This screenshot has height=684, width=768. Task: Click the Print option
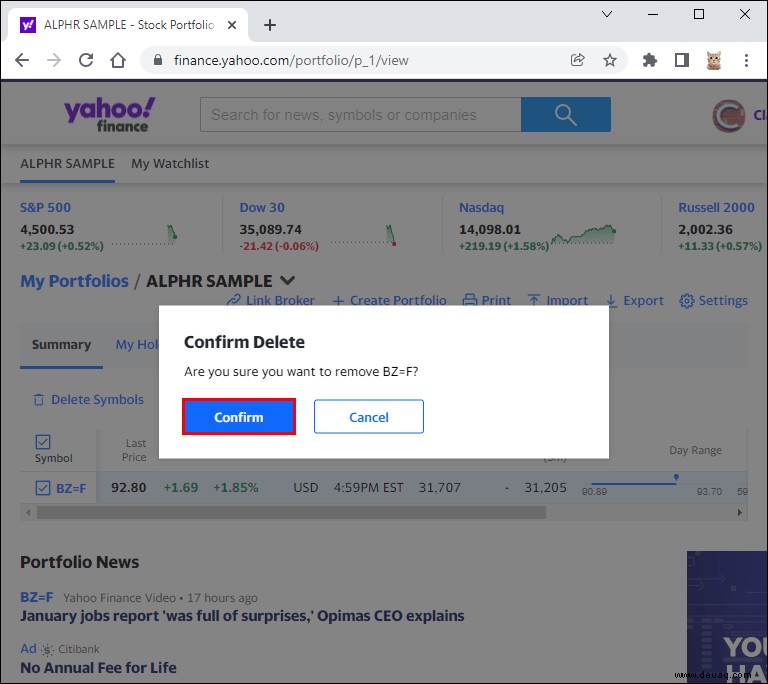click(x=487, y=300)
